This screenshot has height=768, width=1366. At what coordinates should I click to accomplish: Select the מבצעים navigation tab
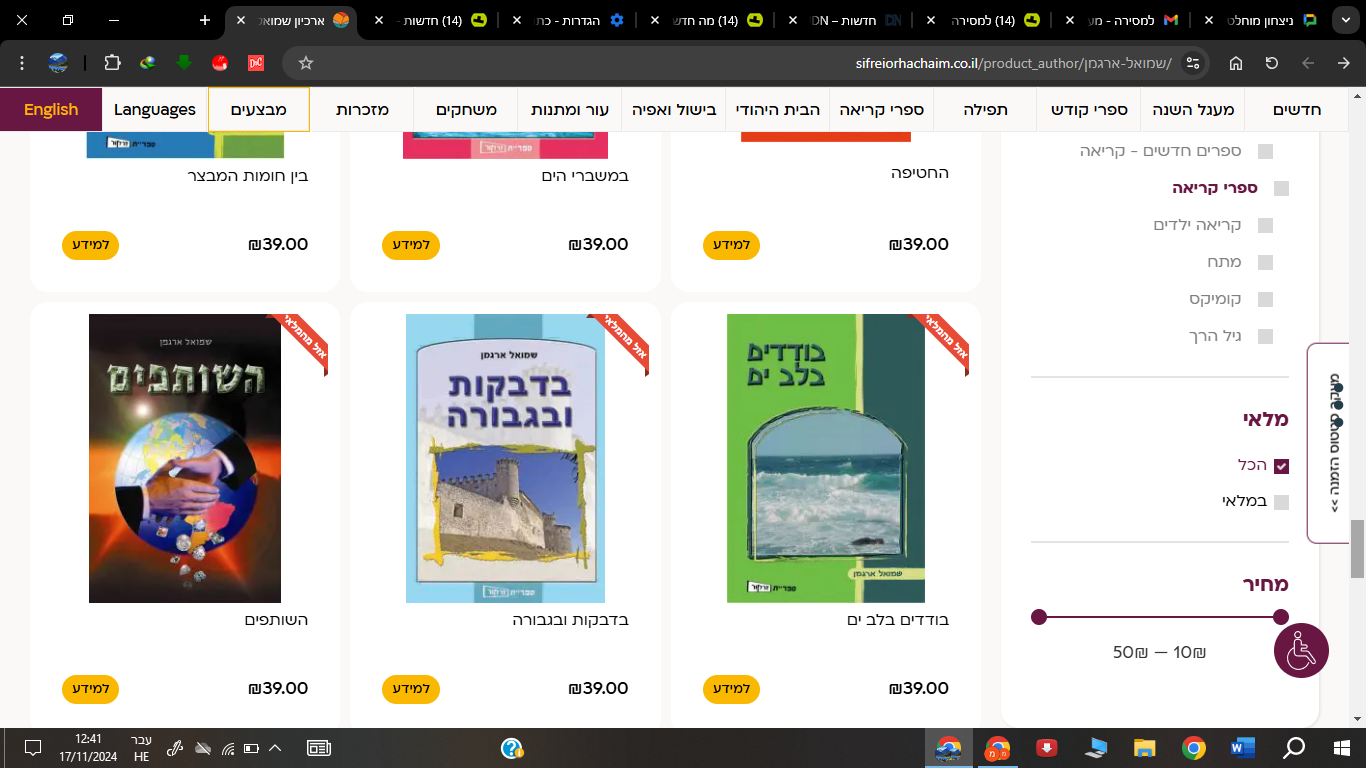coord(259,109)
